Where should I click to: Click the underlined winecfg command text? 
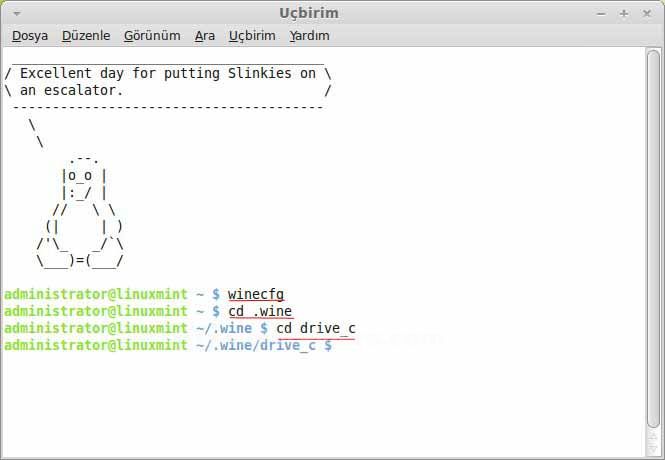256,294
